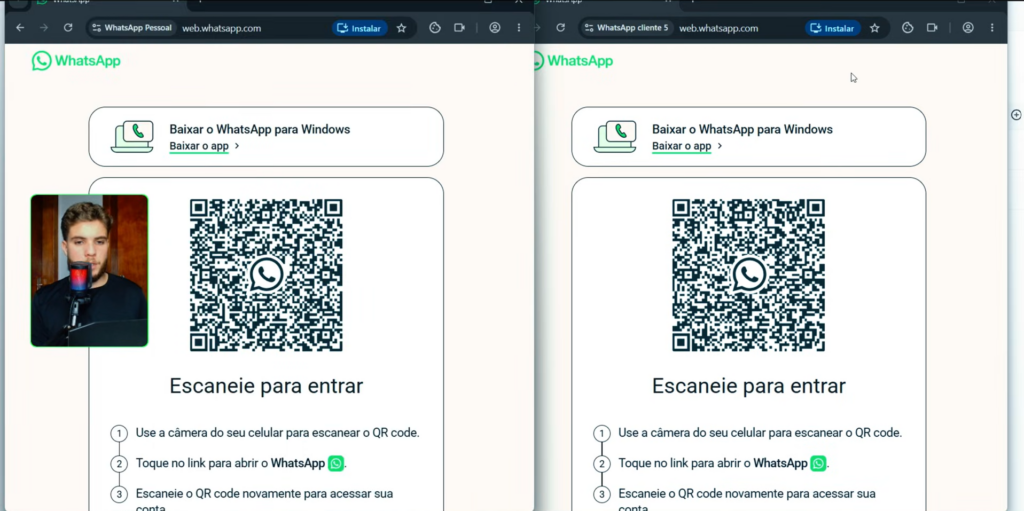Click laptop phone icon in cliente 5 download card
Viewport: 1024px width, 511px height.
point(615,136)
